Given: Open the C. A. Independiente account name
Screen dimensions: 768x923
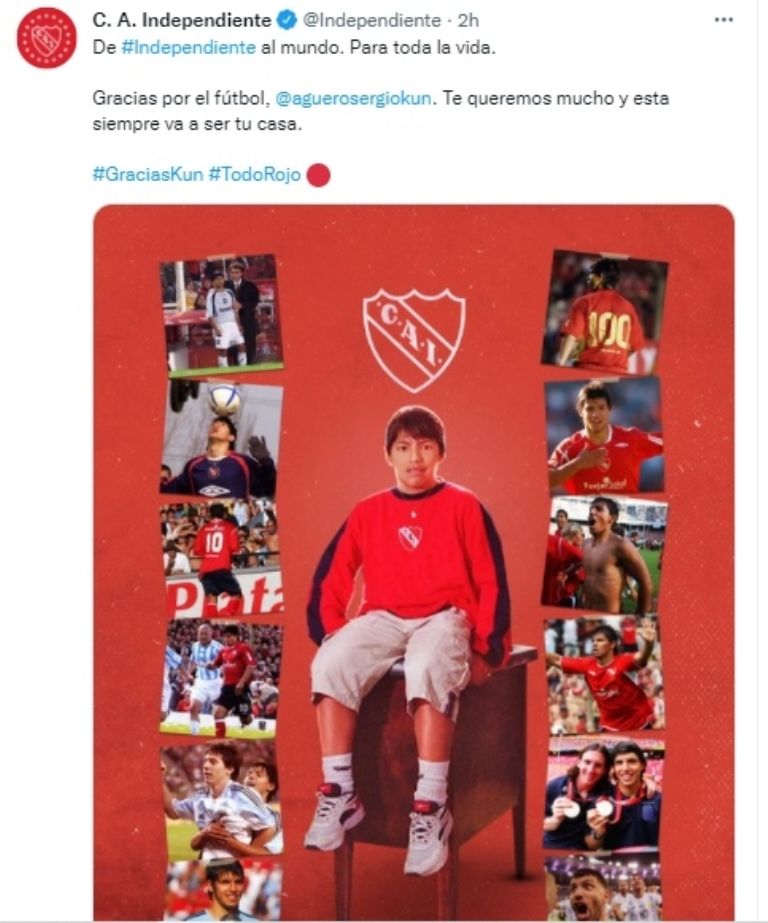Looking at the screenshot, I should 181,20.
